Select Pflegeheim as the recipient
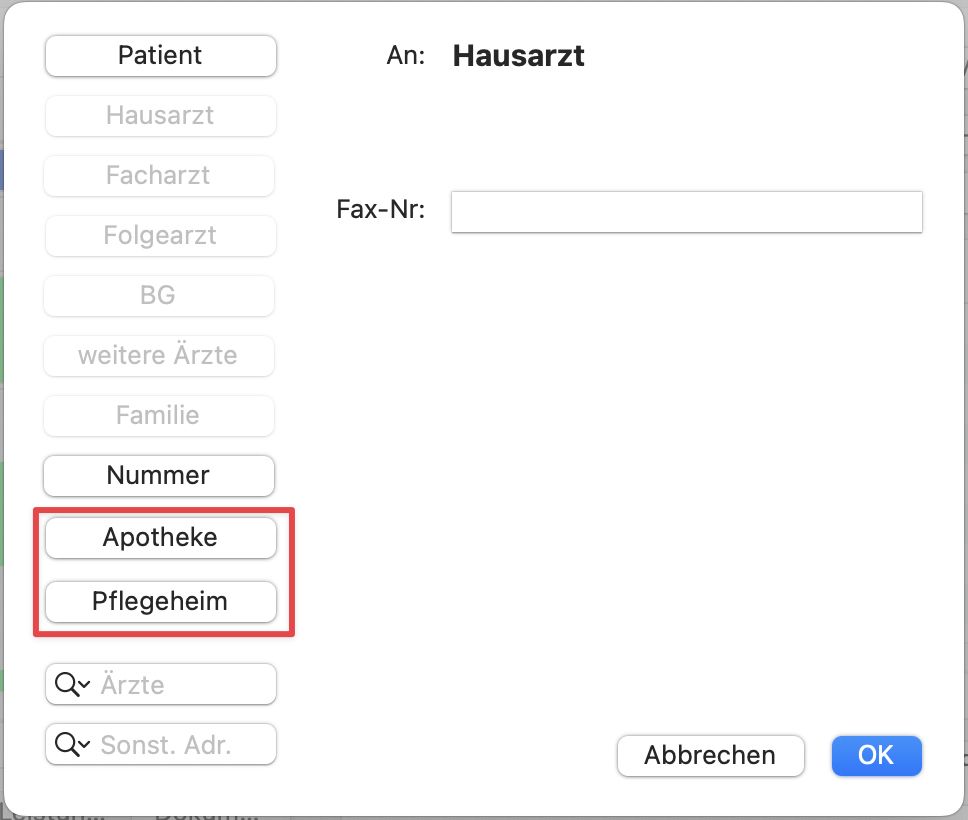 pos(160,602)
